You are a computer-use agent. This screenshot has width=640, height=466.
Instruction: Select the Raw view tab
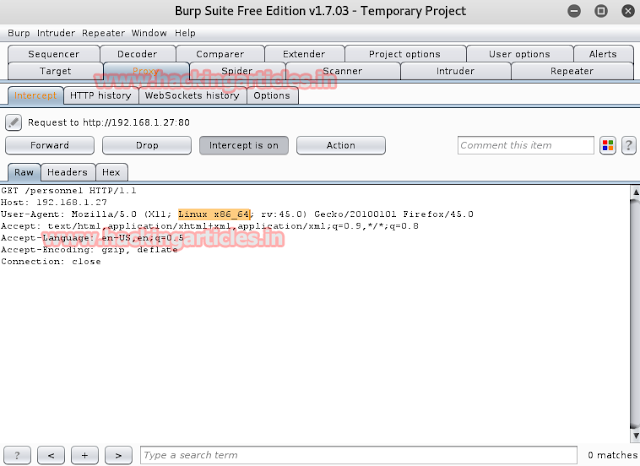click(x=24, y=172)
